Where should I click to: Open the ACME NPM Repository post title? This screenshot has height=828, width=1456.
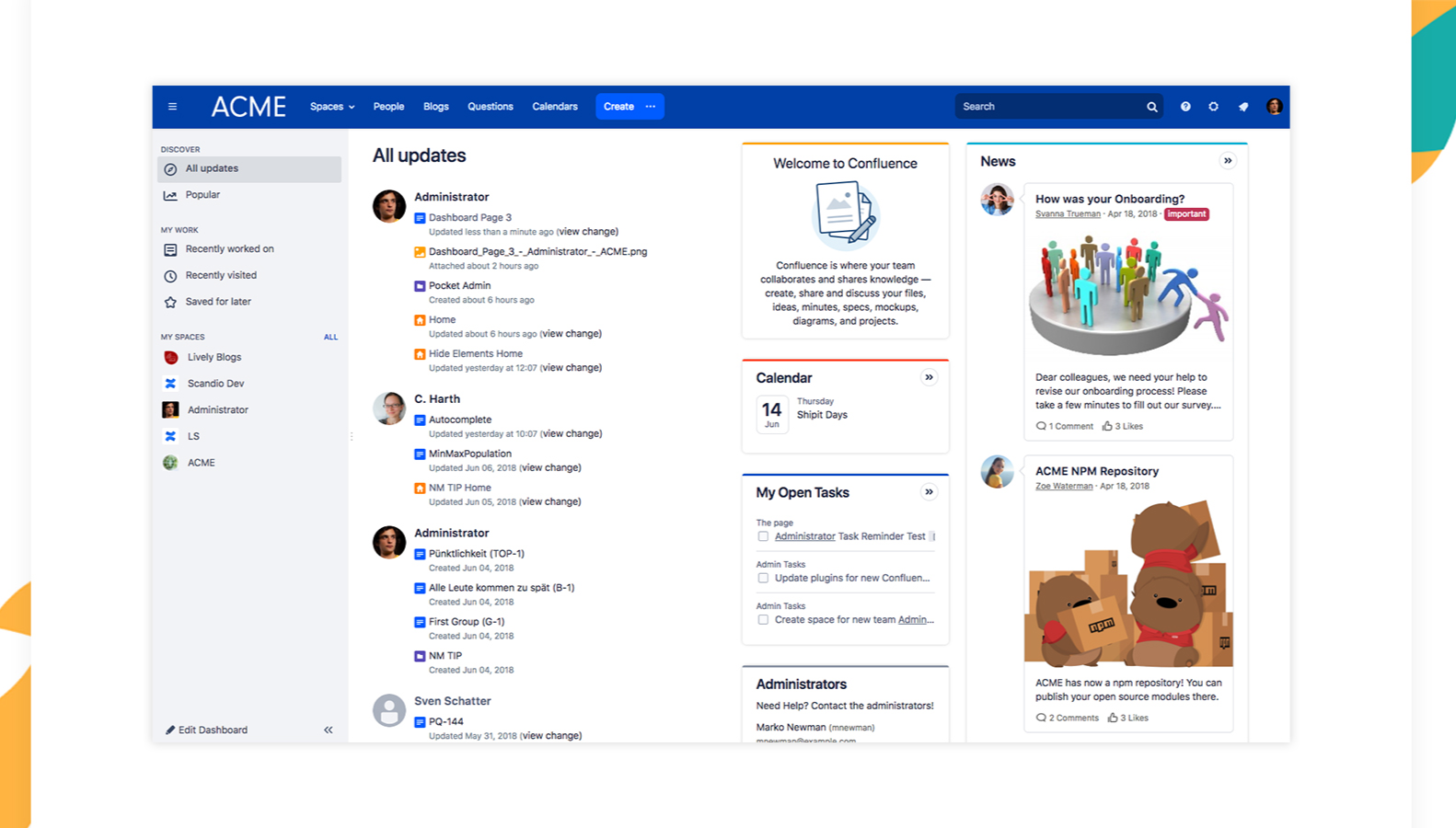(x=1097, y=471)
